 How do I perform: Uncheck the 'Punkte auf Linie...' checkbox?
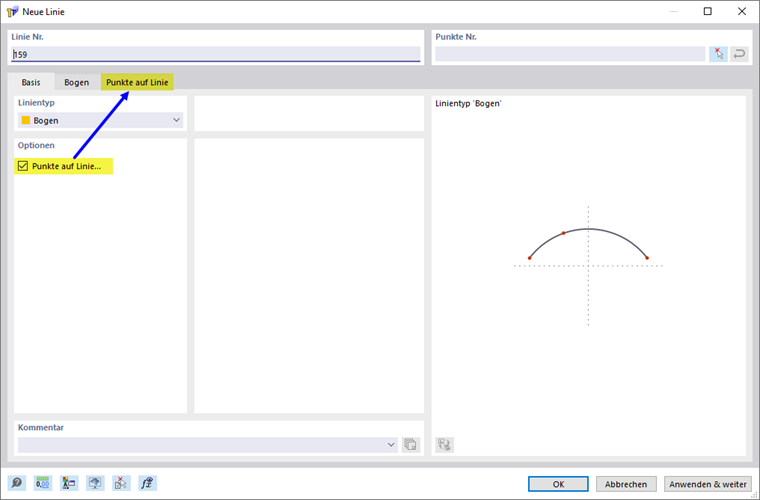(x=23, y=166)
